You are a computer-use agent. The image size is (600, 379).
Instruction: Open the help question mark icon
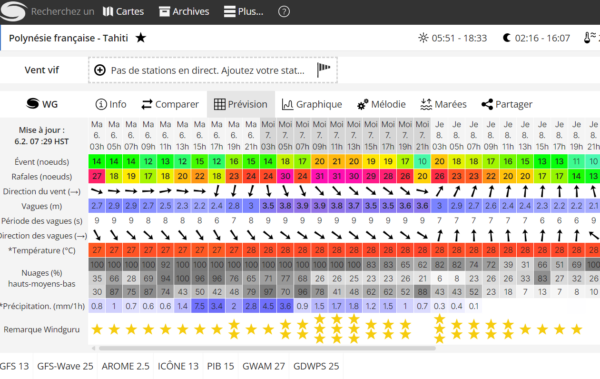pos(284,11)
